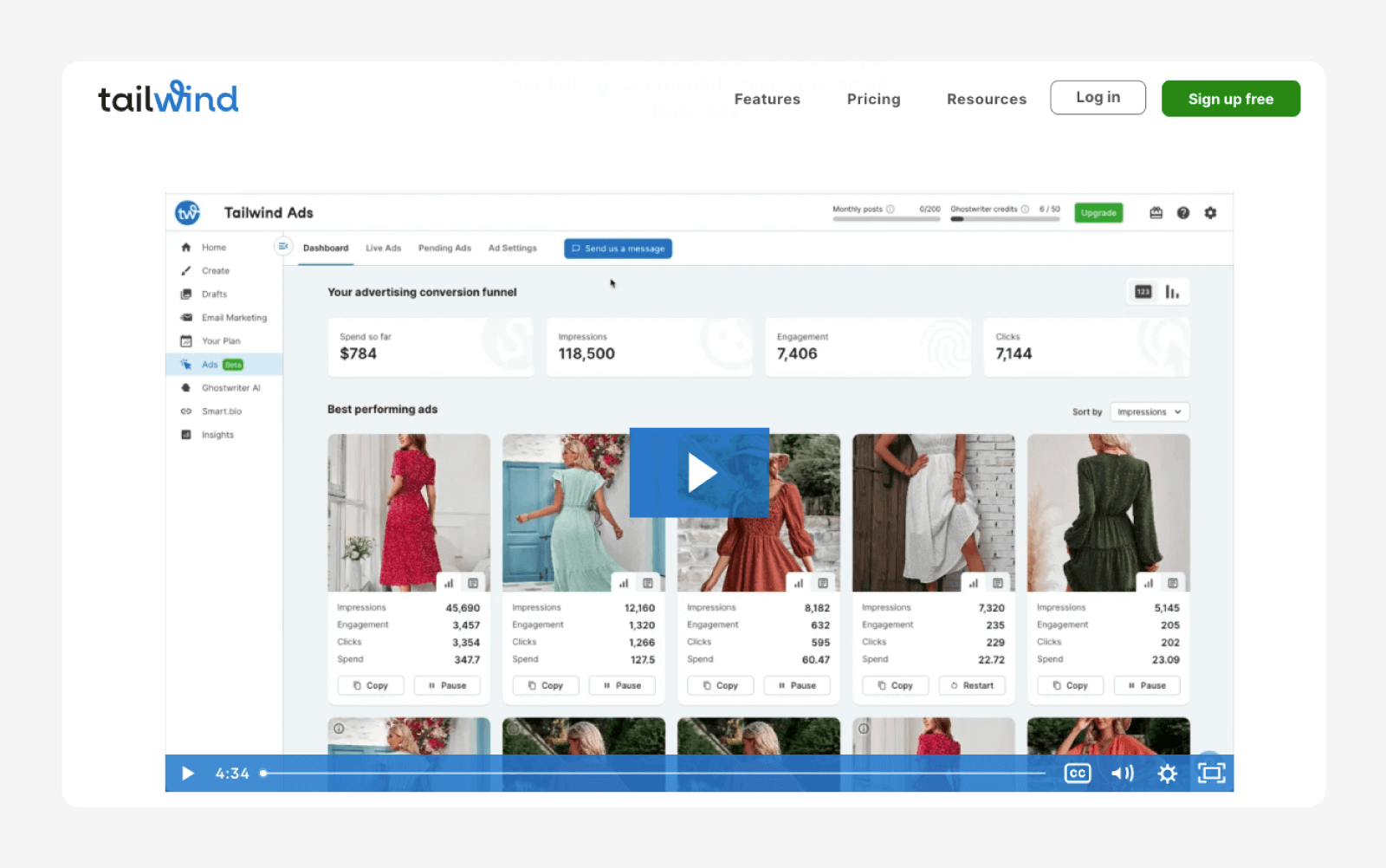Select Ghostwriter AI in sidebar

click(230, 388)
